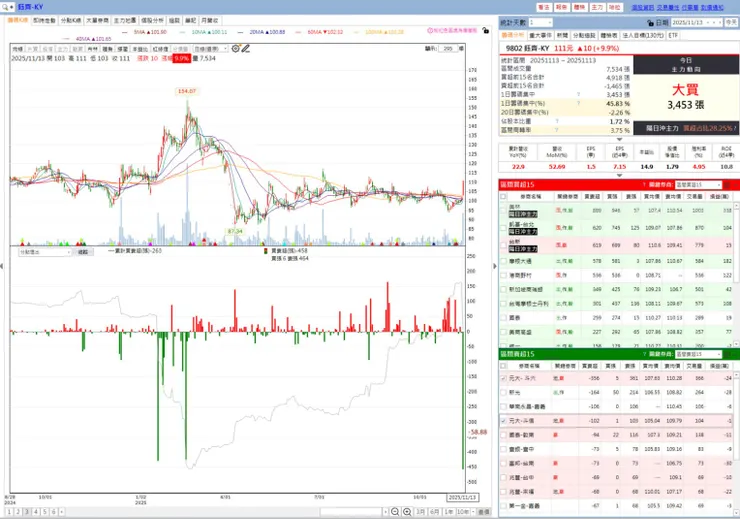740x519 pixels.
Task: Click the red 主力 button at top
Action: pos(597,7)
